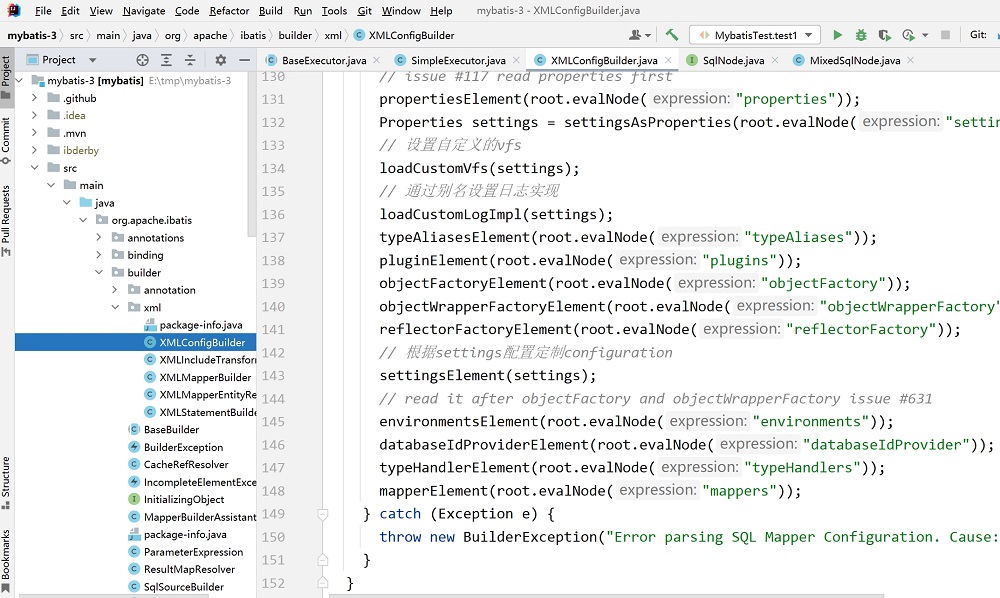Screen dimensions: 1000x598
Task: Open the user account icon in toolbar
Action: point(635,35)
